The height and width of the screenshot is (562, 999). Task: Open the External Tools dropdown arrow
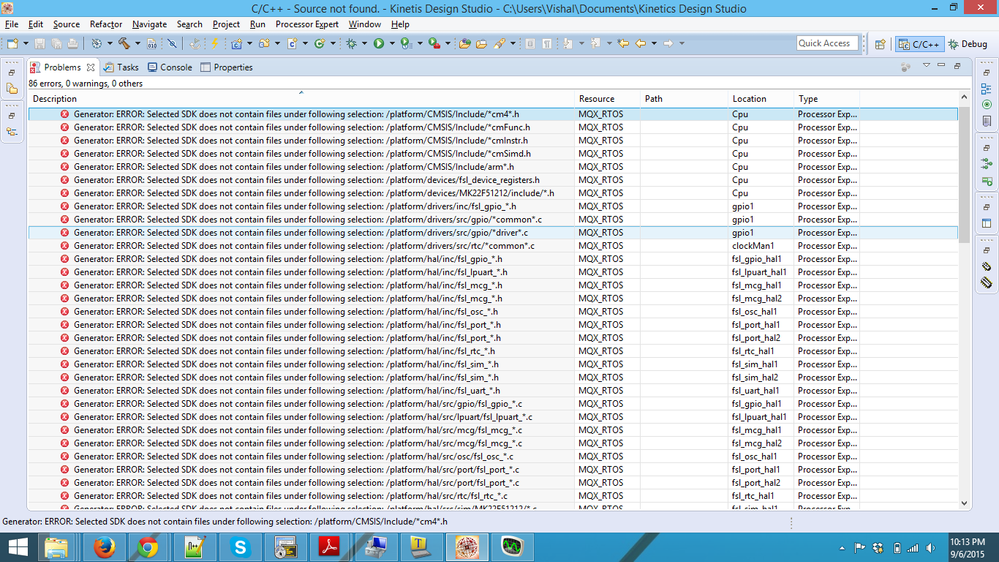click(x=447, y=43)
